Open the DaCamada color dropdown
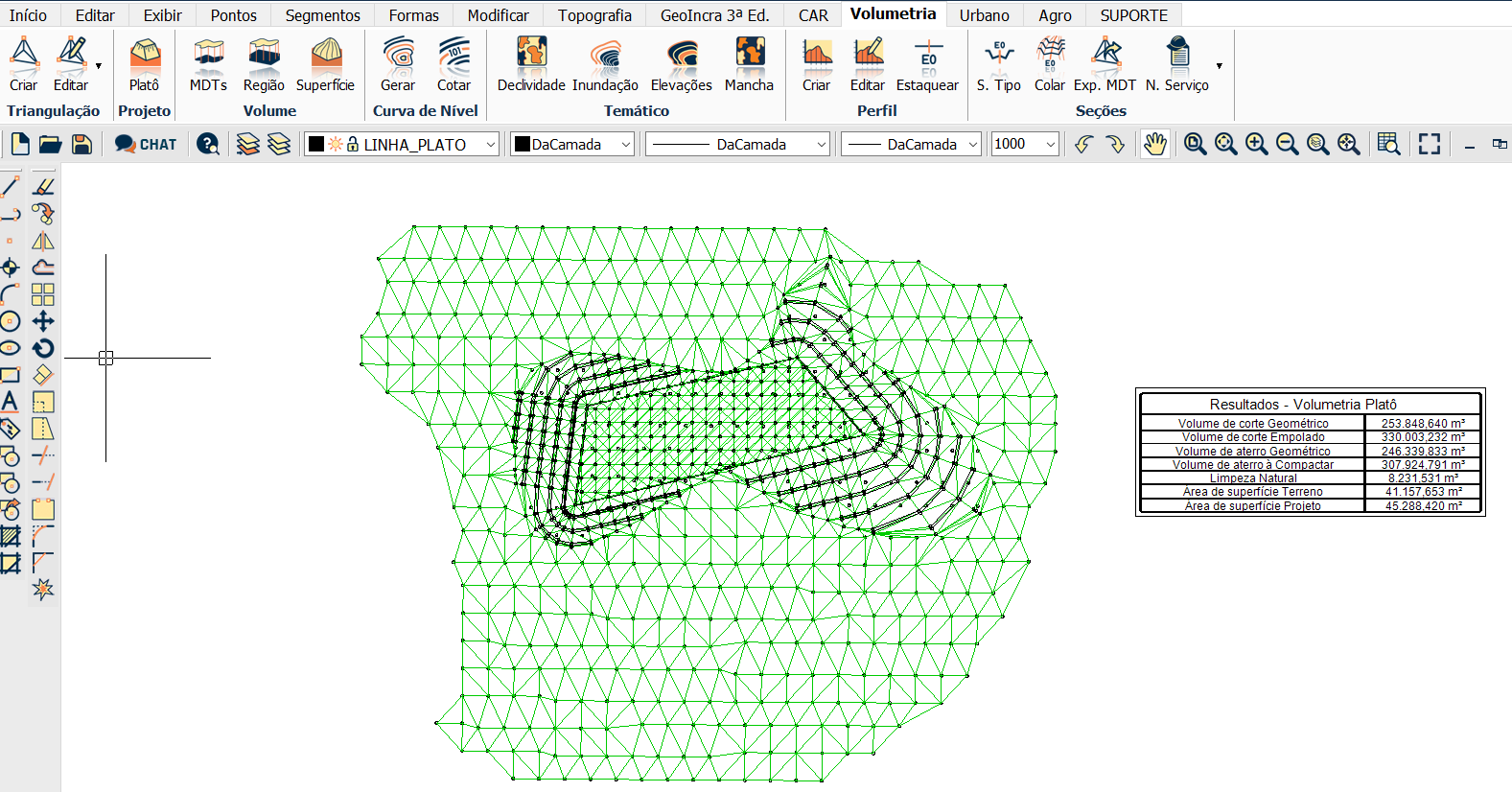The image size is (1512, 792). pos(626,144)
